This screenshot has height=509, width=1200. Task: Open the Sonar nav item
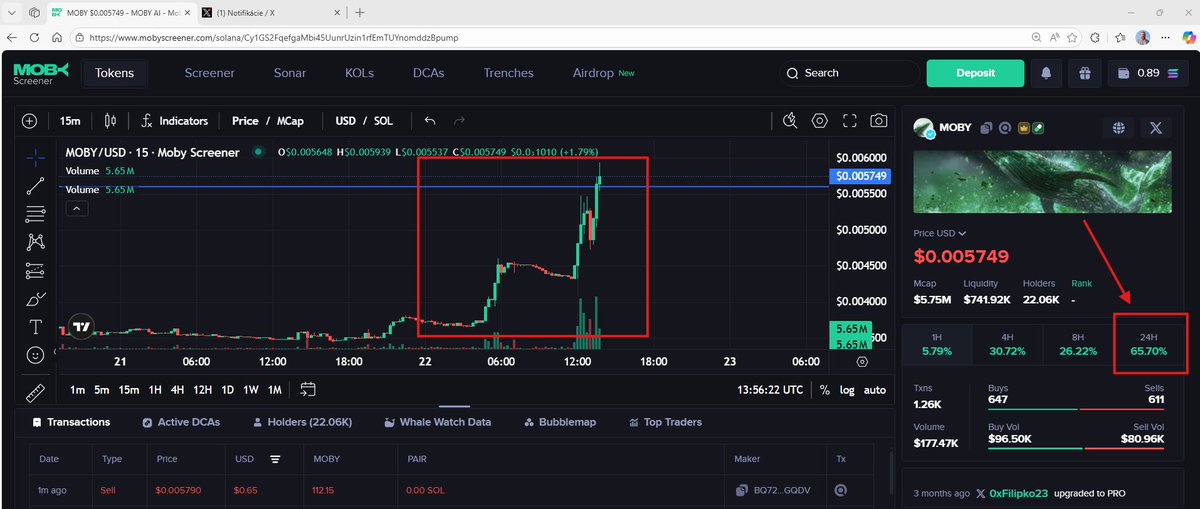point(290,73)
